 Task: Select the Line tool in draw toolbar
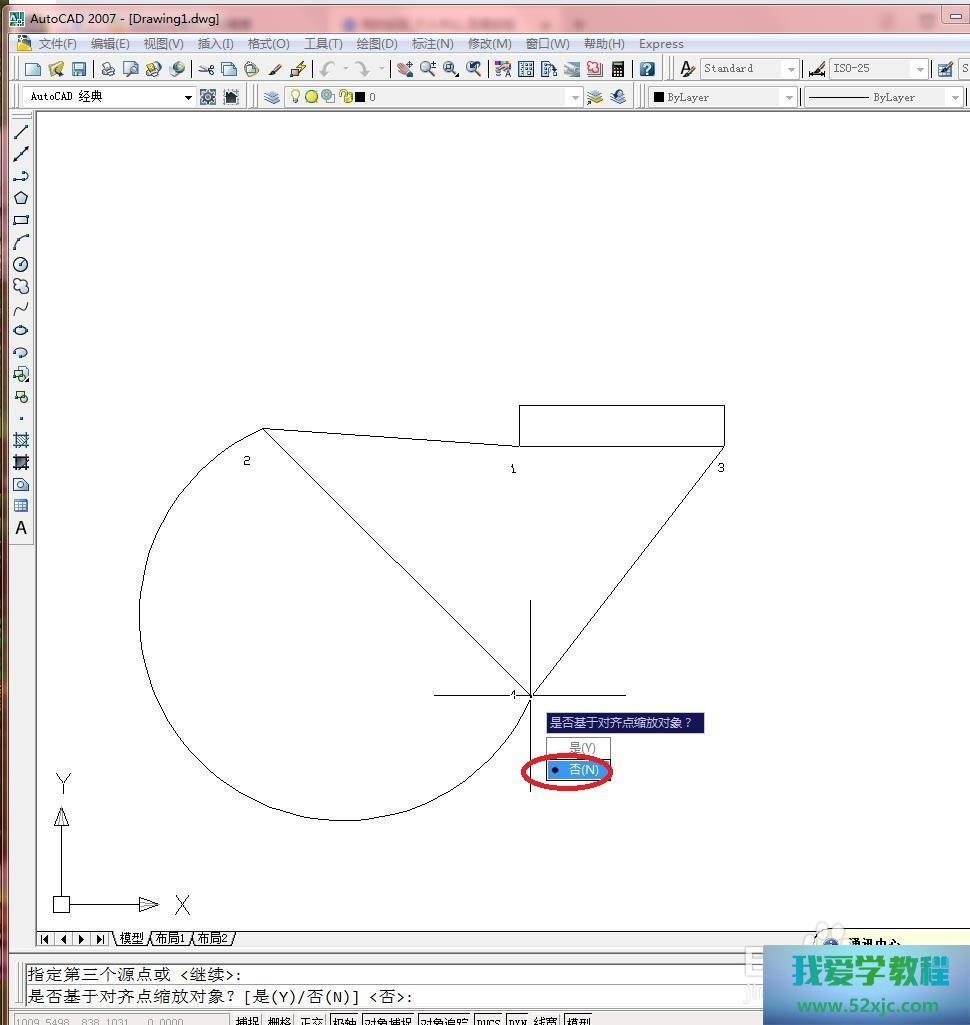coord(21,132)
